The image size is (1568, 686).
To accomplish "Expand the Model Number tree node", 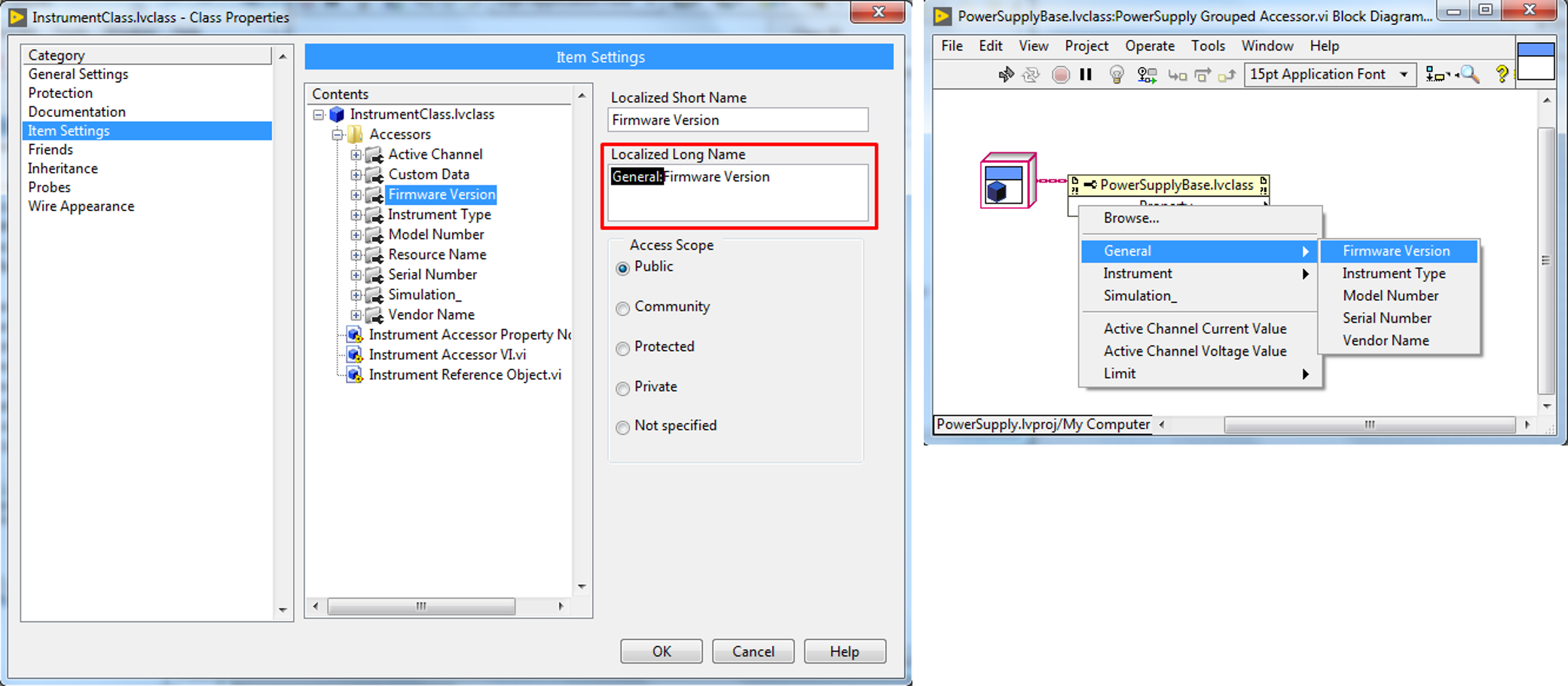I will pos(356,235).
